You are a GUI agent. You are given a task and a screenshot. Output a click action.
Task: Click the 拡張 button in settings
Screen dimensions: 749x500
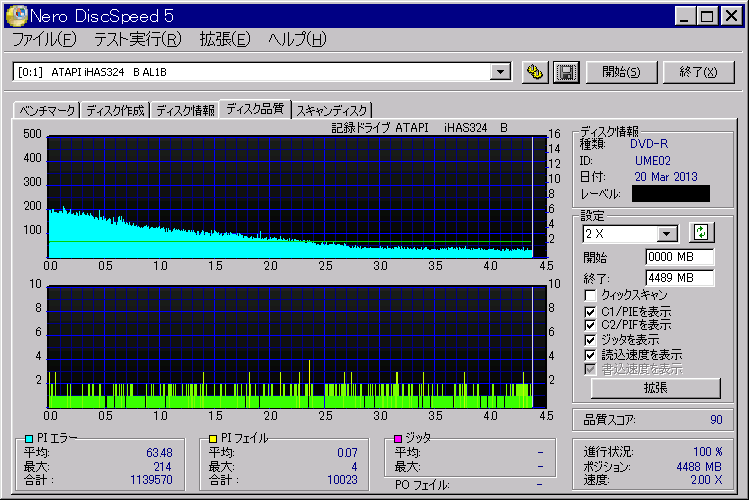(x=655, y=388)
